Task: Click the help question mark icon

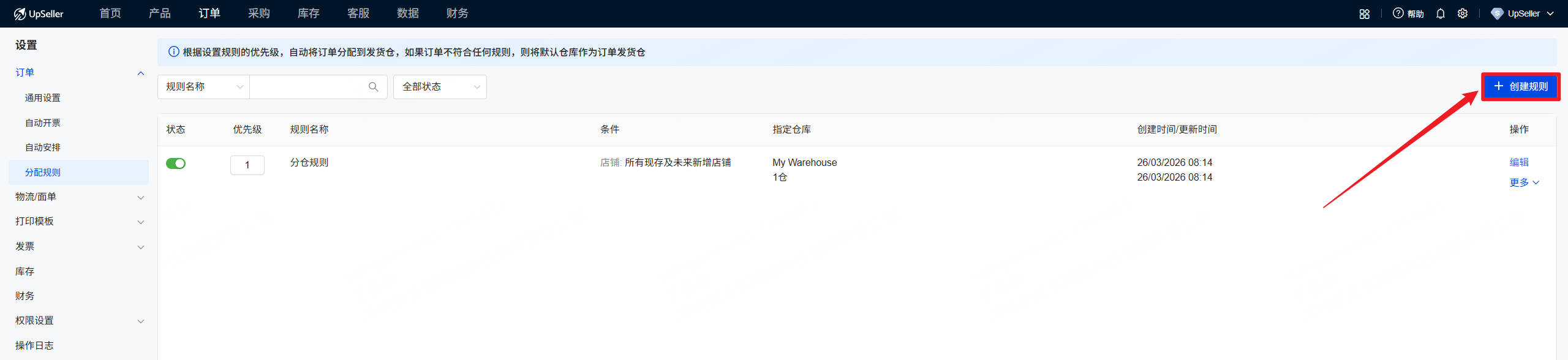Action: point(1398,13)
